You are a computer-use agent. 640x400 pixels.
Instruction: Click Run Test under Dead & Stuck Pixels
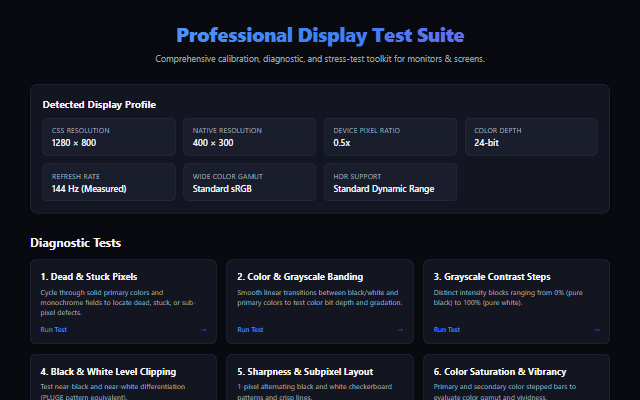[53, 329]
